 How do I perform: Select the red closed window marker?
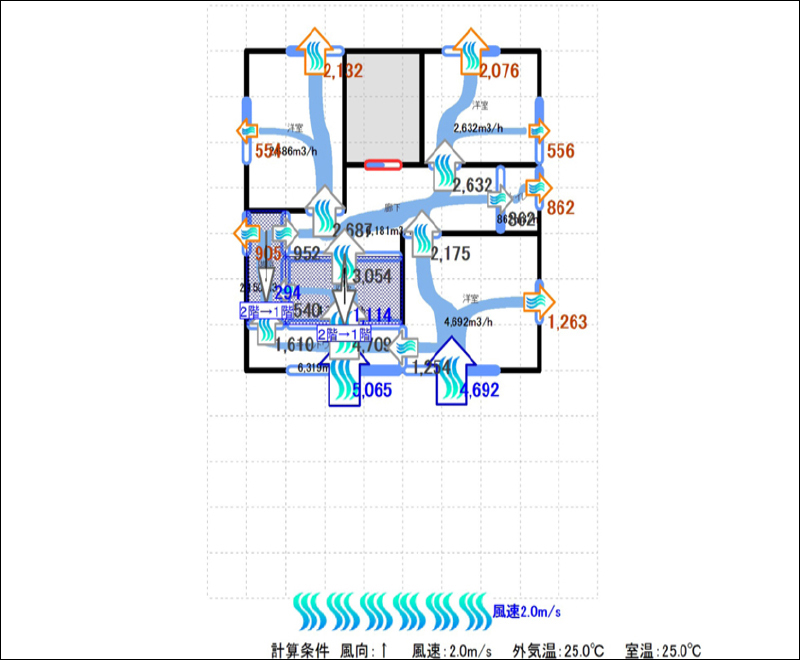pos(383,165)
